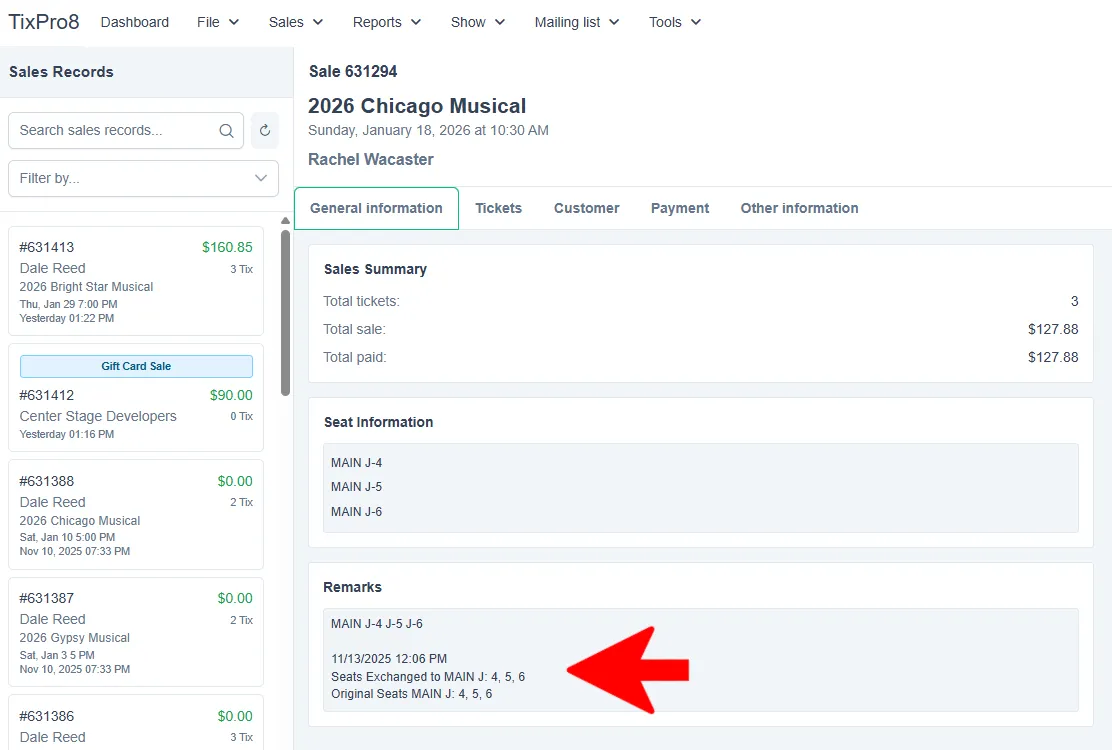Screen dimensions: 1112x750
Task: Switch to the Tickets tab
Action: pyautogui.click(x=499, y=208)
